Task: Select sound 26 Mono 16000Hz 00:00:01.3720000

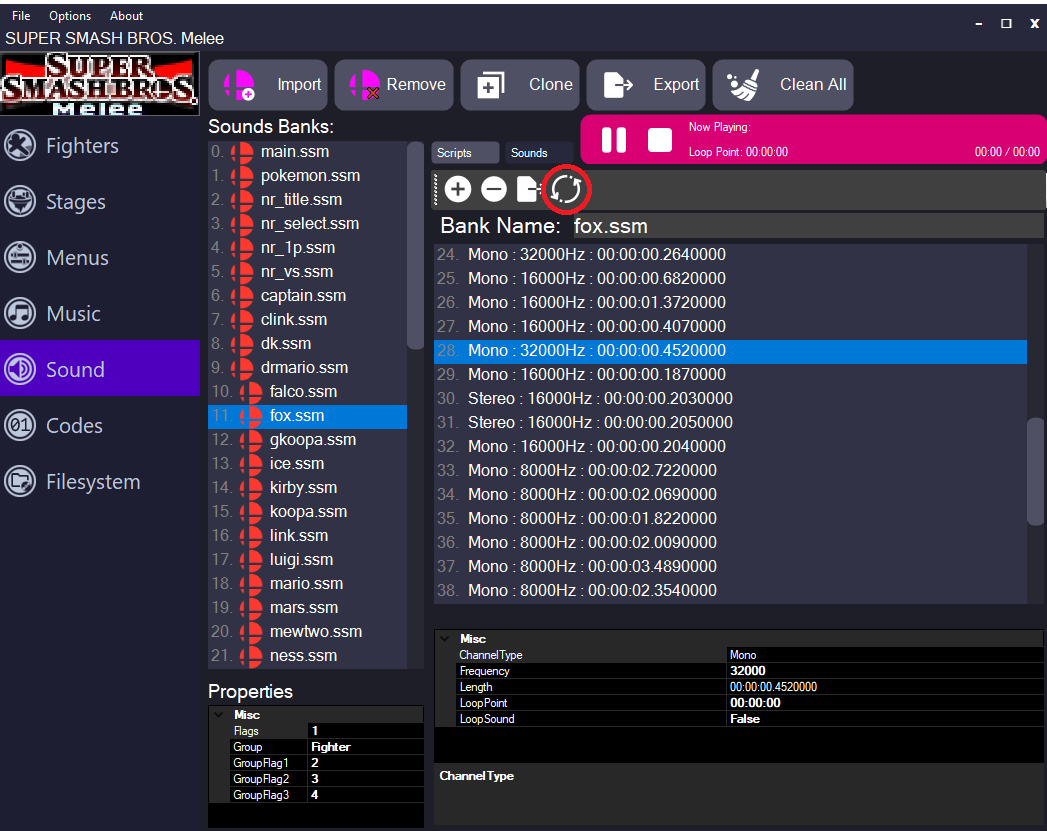Action: tap(730, 302)
